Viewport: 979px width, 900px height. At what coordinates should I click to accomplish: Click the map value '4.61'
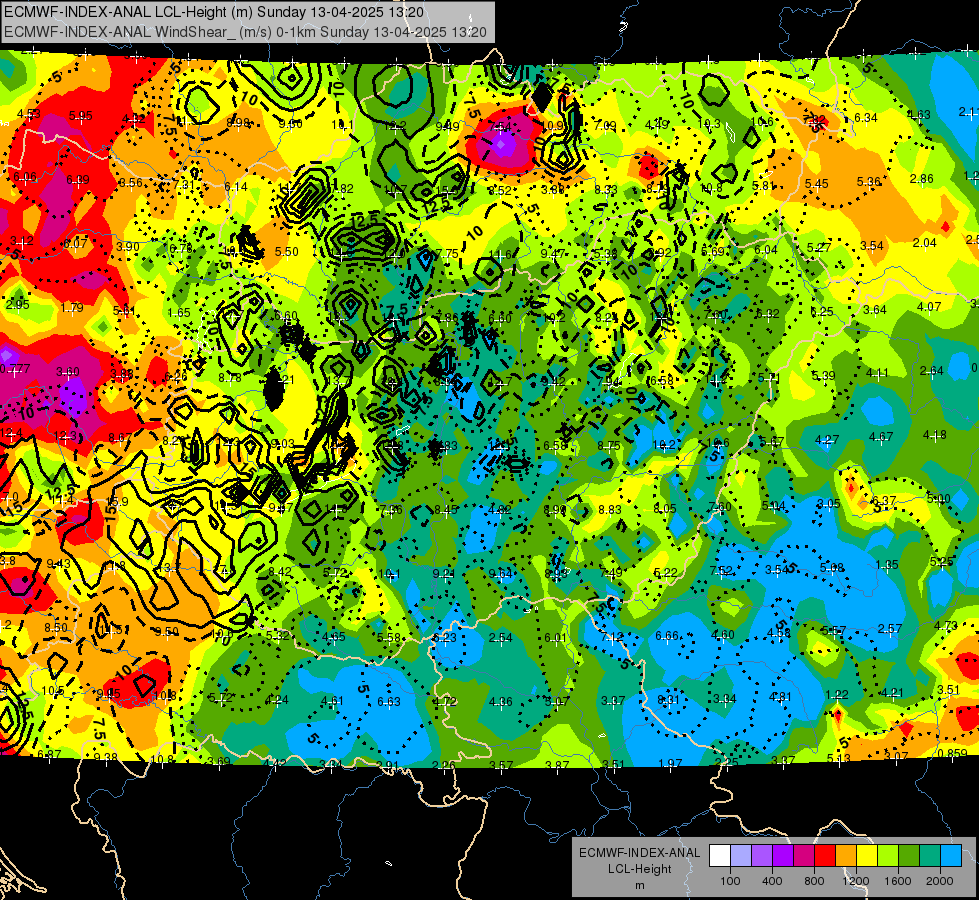point(332,701)
